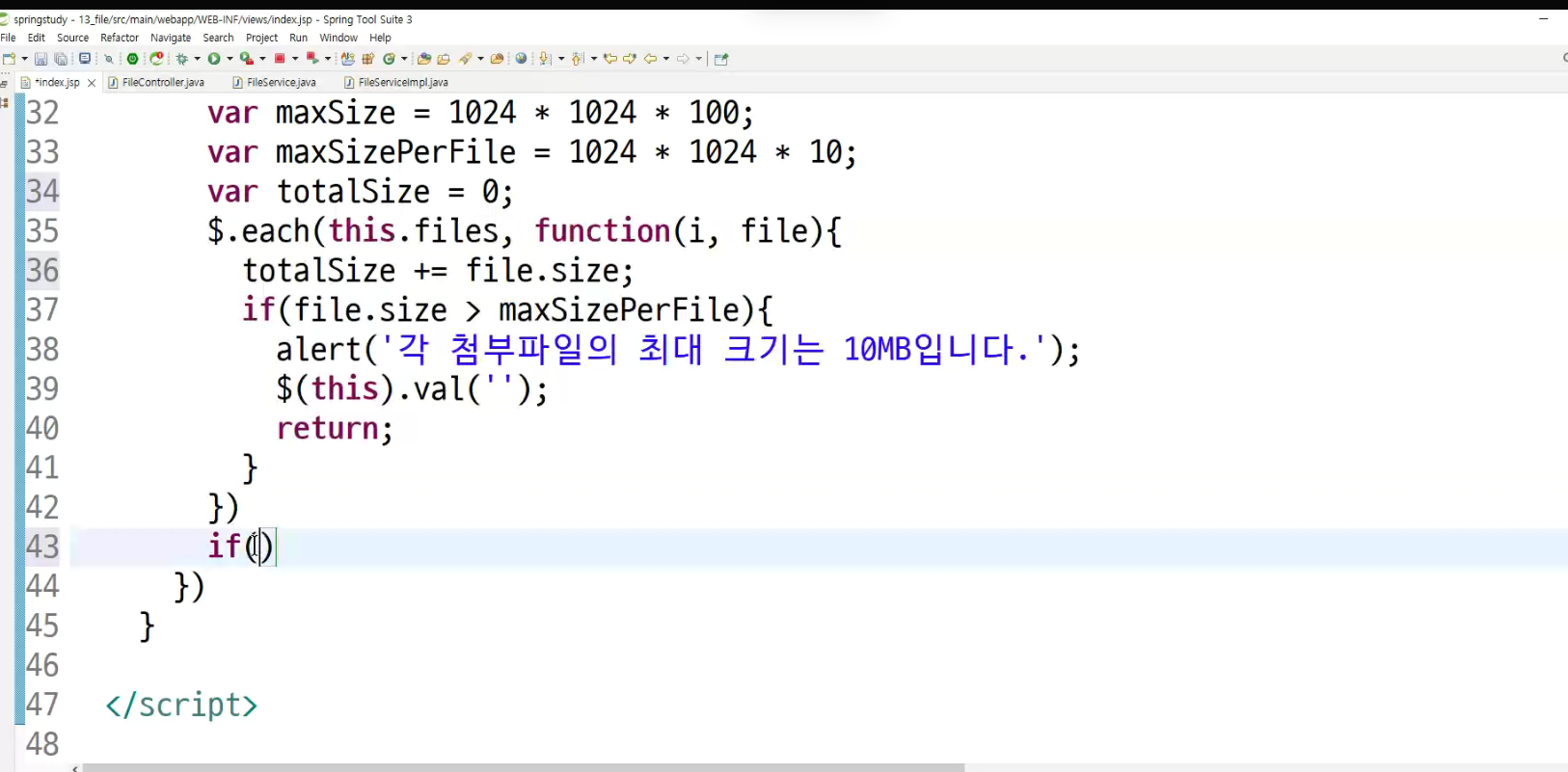Click 'totalSize += file.size;' on line 36
1568x772 pixels.
click(438, 271)
